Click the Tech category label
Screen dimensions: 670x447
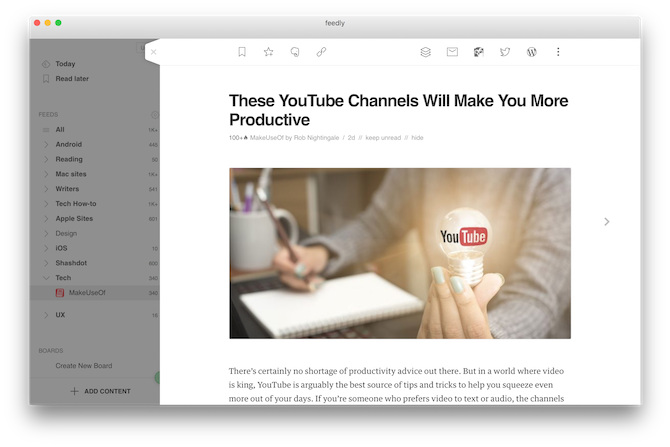(63, 278)
